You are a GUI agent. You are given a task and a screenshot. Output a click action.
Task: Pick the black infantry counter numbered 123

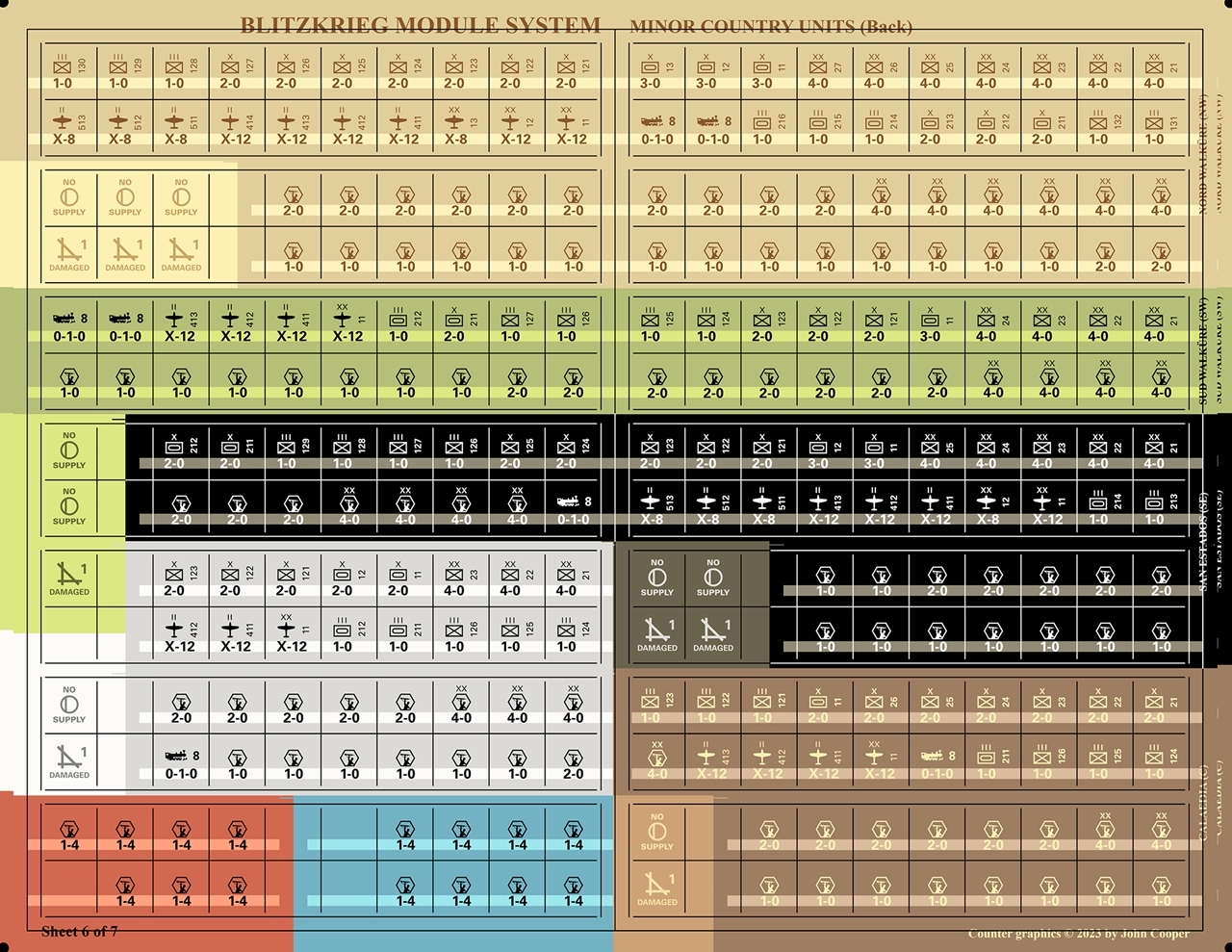[x=657, y=453]
